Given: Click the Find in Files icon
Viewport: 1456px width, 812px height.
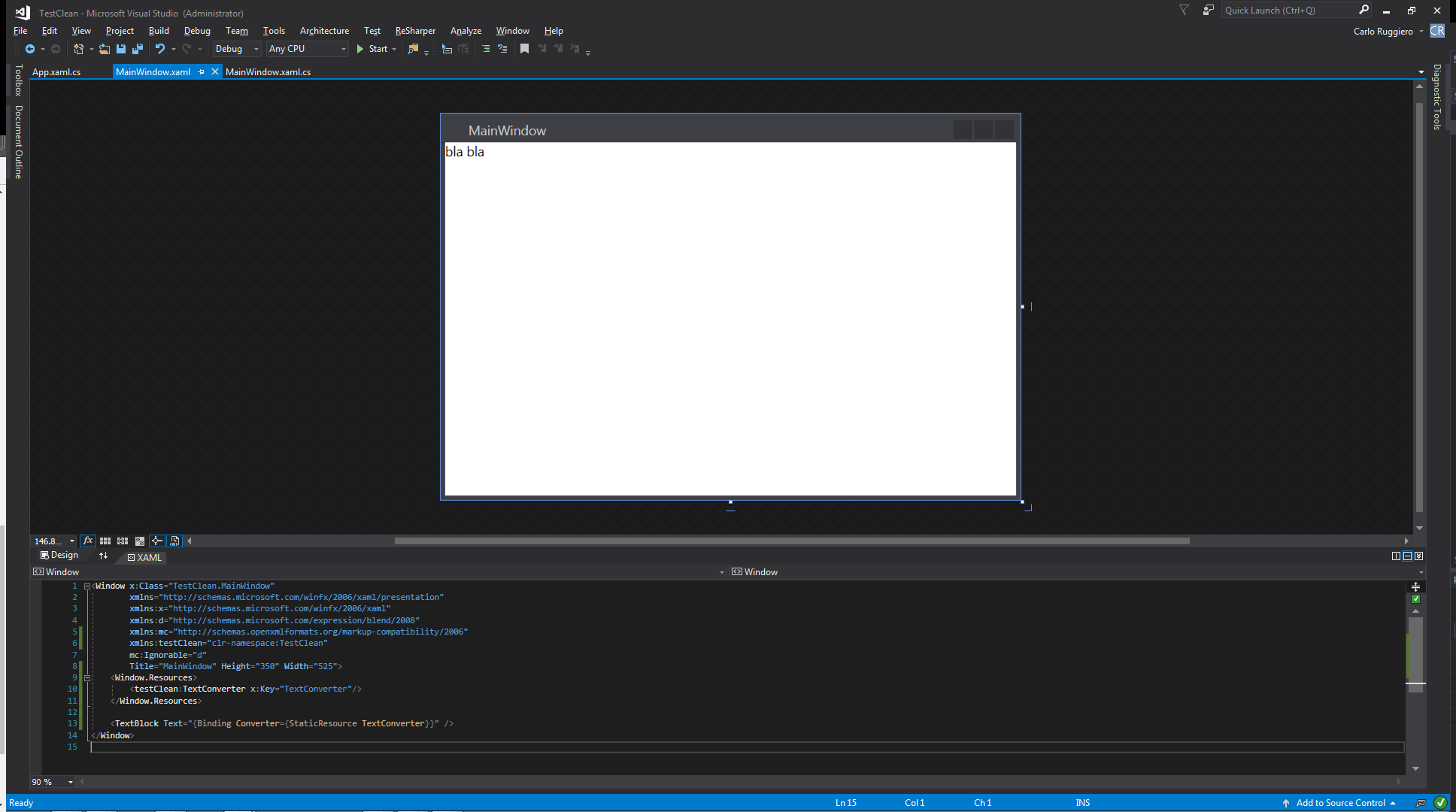Looking at the screenshot, I should [x=414, y=49].
